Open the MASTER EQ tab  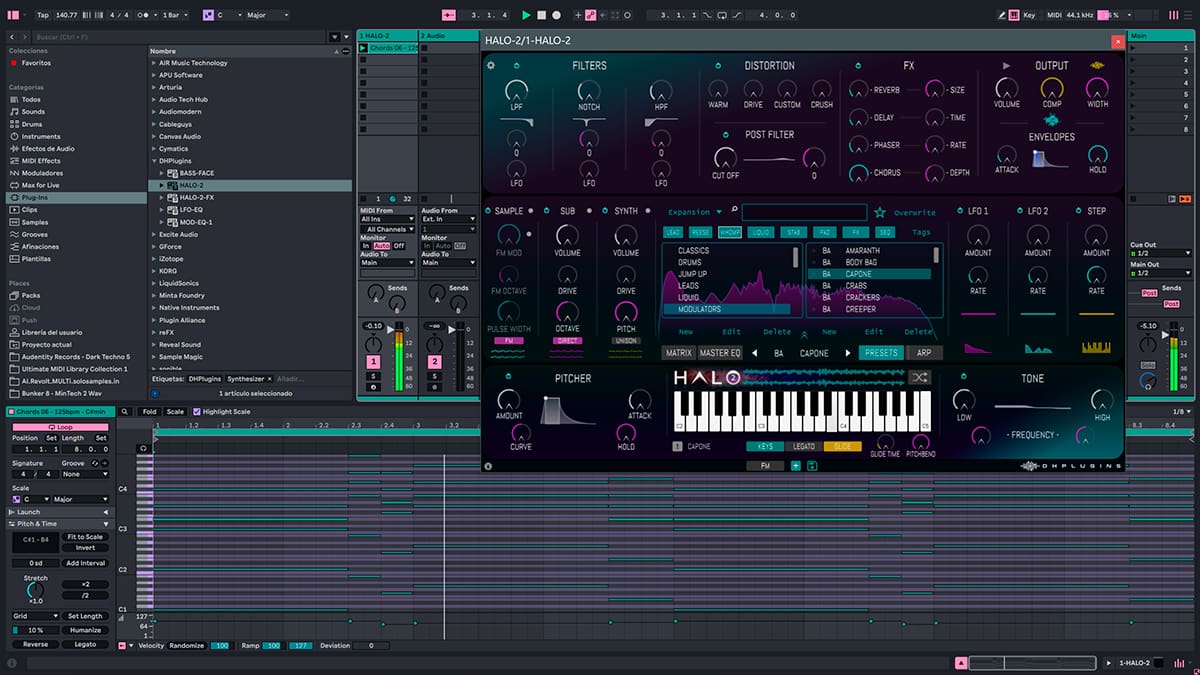720,353
